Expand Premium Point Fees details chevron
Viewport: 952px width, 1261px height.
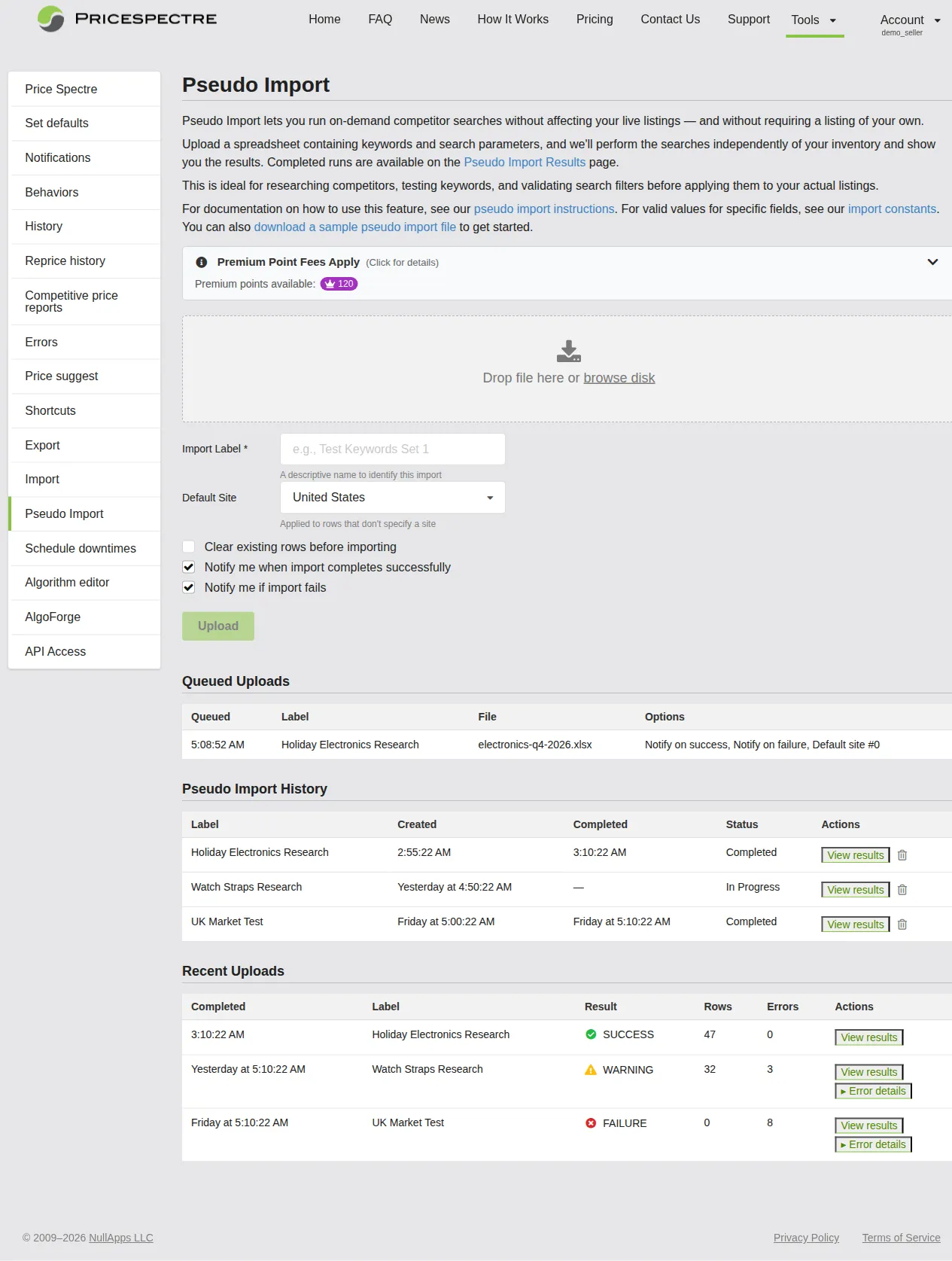tap(932, 262)
